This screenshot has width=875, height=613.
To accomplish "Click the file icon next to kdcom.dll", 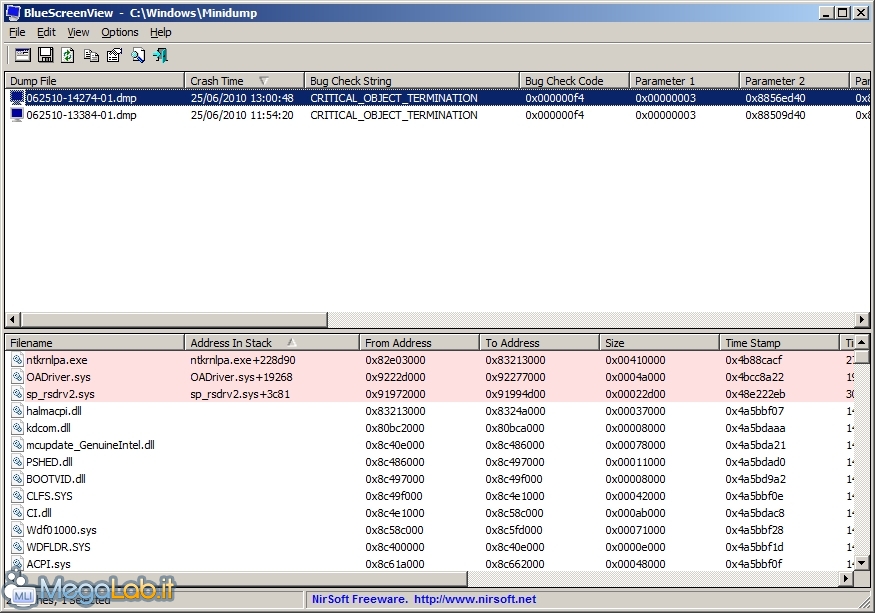I will [x=18, y=428].
